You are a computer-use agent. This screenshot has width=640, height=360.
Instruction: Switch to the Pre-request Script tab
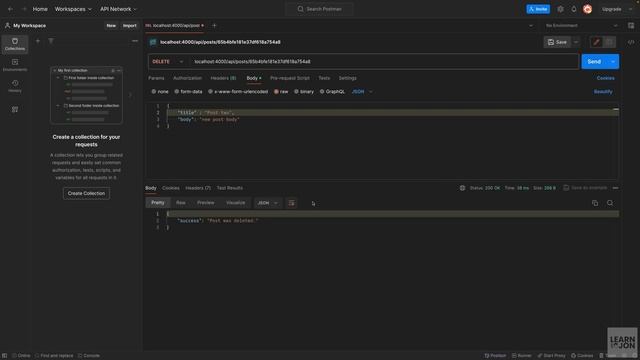click(x=290, y=78)
